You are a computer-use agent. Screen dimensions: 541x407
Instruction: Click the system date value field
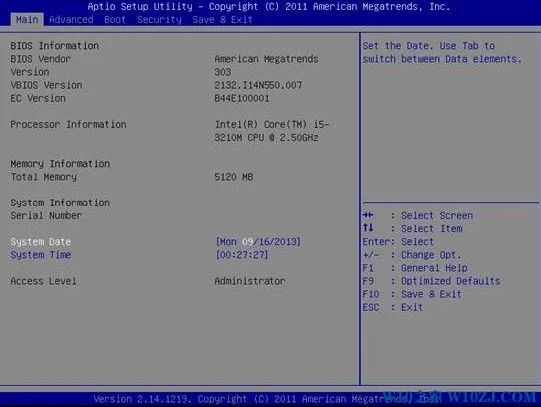258,242
